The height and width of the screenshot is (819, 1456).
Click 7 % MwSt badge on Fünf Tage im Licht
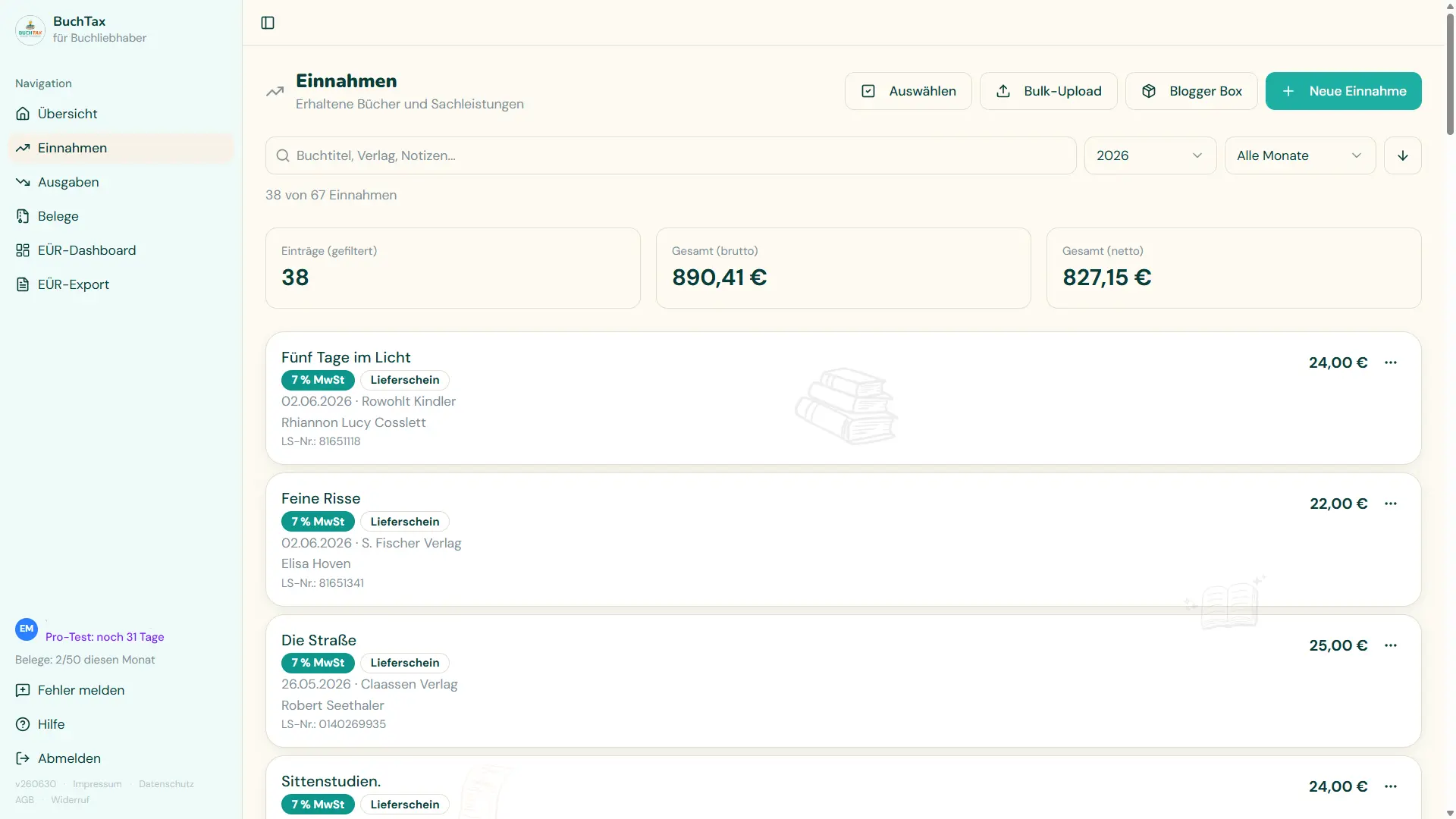[318, 380]
